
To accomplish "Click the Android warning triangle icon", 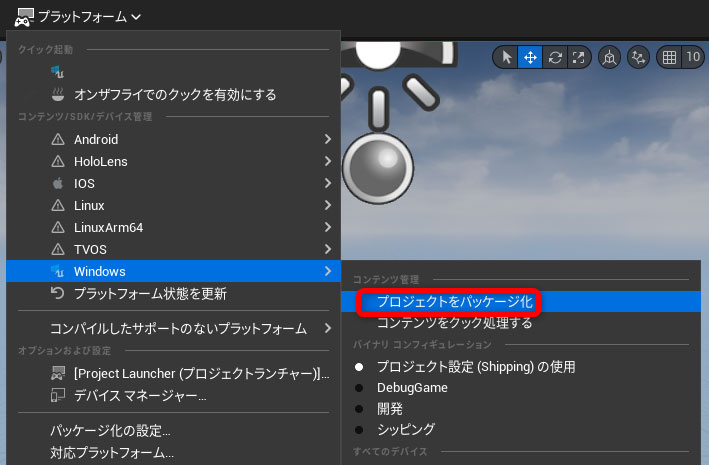I will 58,139.
